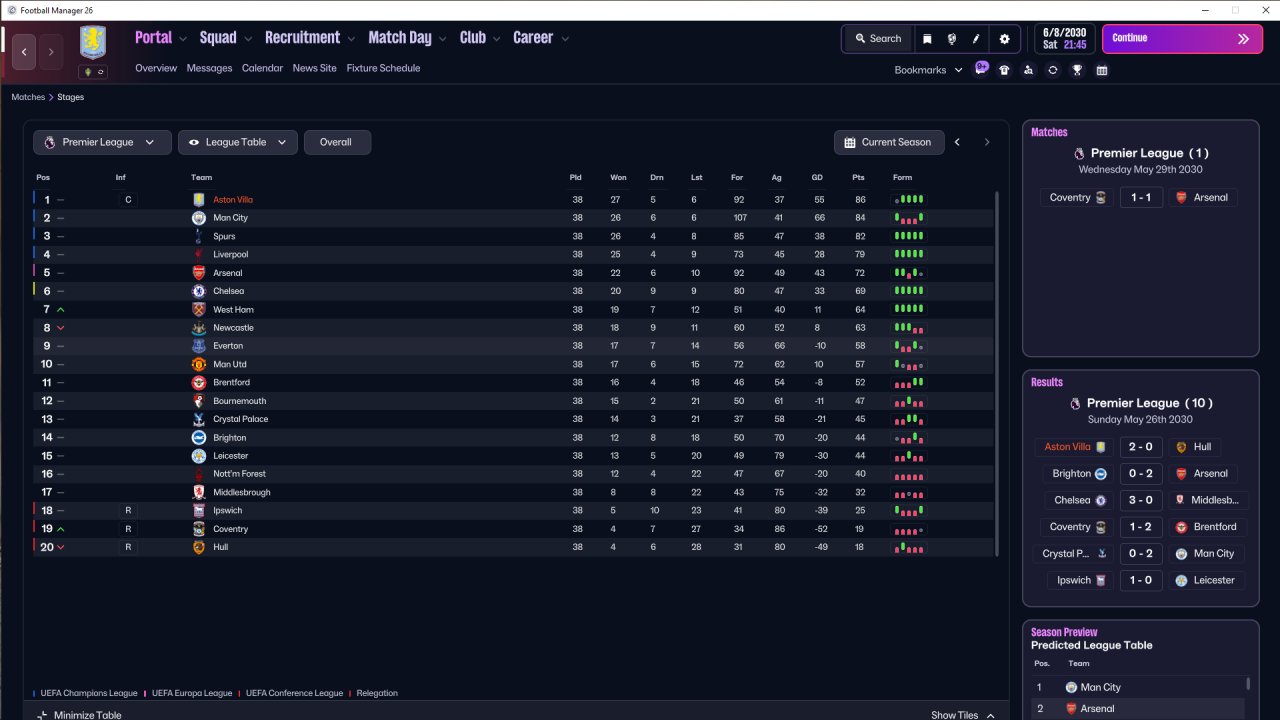Expand the Portal menu chevron
Screen dimensions: 1280x720
pyautogui.click(x=183, y=39)
